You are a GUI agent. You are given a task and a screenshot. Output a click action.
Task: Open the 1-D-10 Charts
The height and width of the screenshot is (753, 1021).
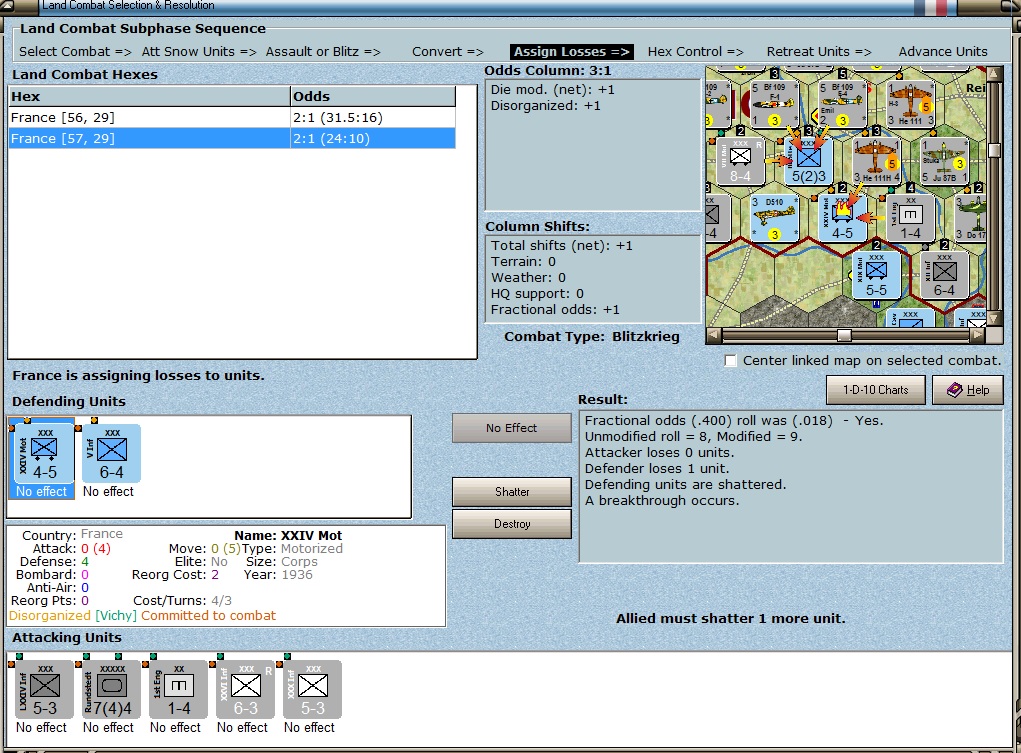(875, 390)
